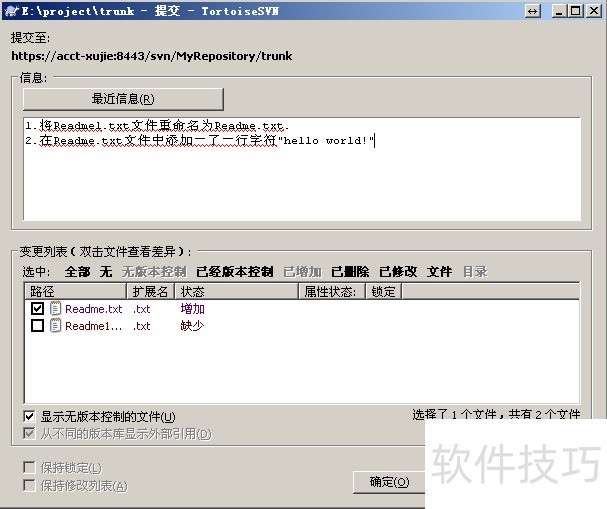
Task: Uncheck the Readme.txt checkbox
Action: click(x=37, y=308)
